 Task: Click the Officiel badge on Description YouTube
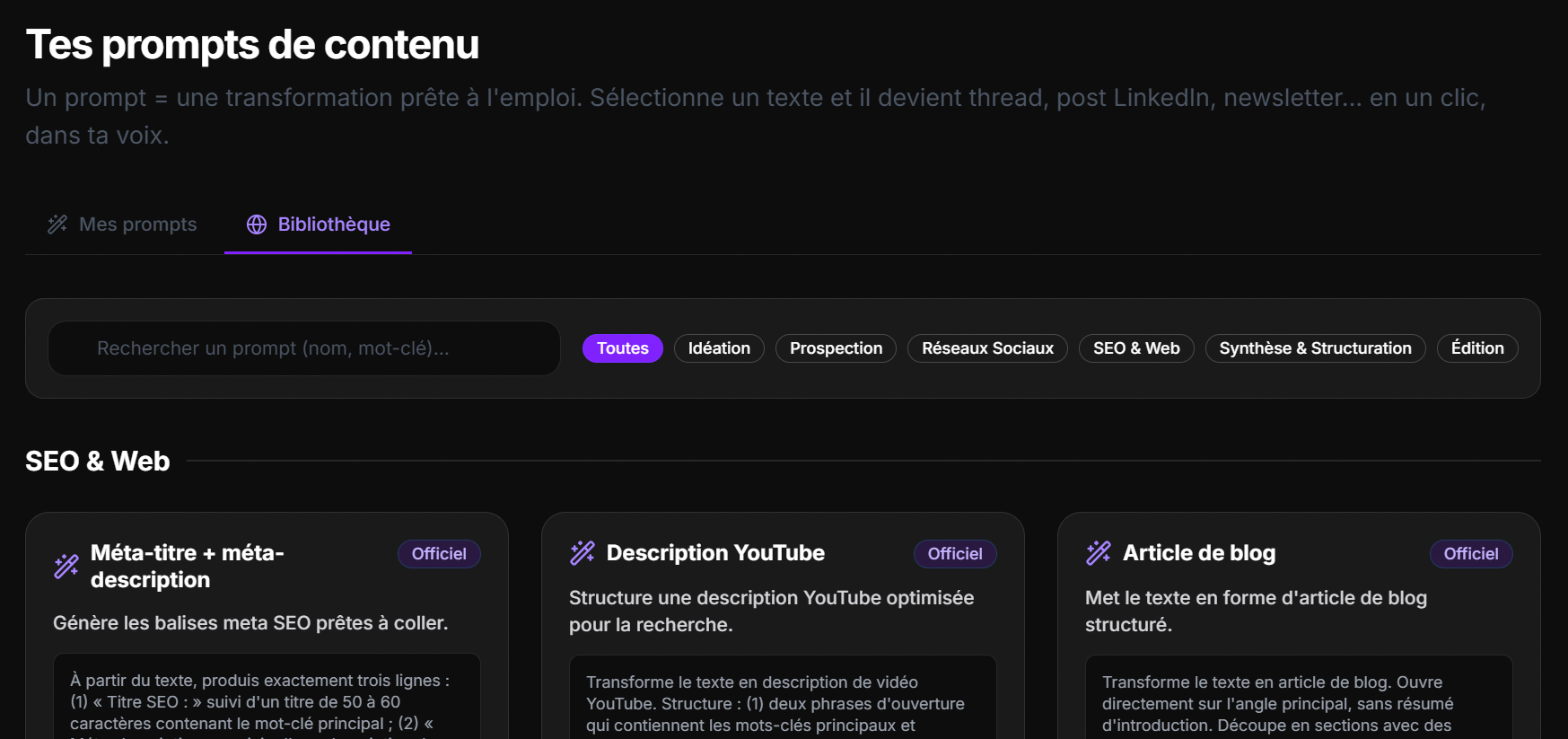coord(955,554)
